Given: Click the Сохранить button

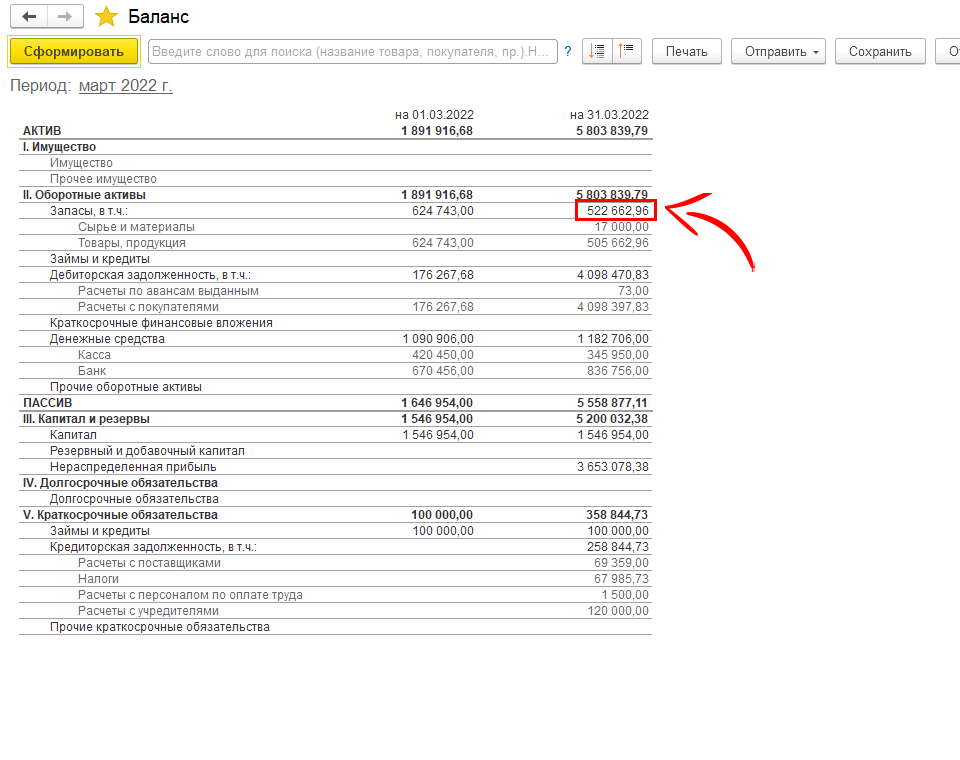Looking at the screenshot, I should 880,52.
